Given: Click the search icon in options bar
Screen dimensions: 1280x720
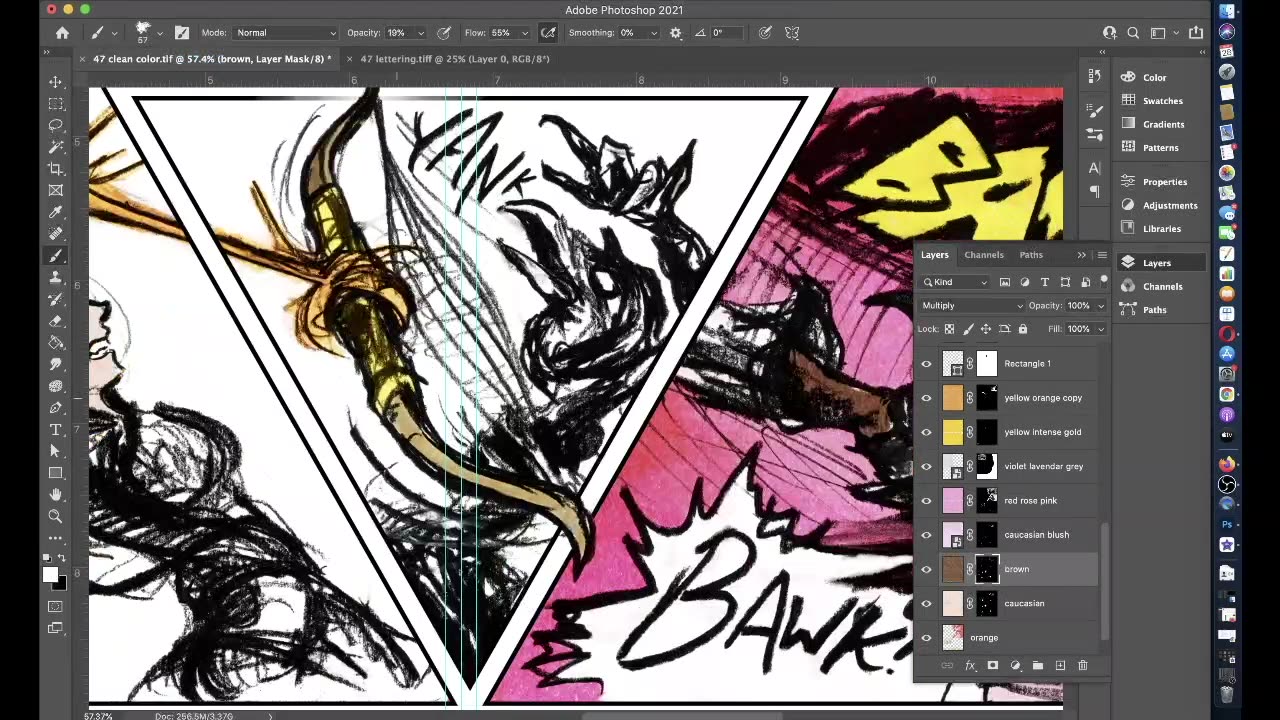Looking at the screenshot, I should tap(1133, 33).
